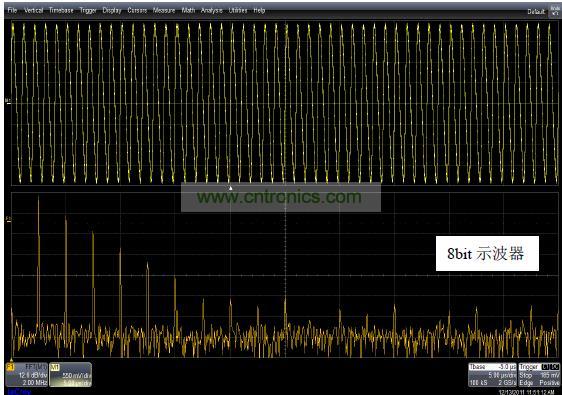Viewport: 562px width, 395px height.
Task: Open the Trigger descriptor box
Action: 539,375
